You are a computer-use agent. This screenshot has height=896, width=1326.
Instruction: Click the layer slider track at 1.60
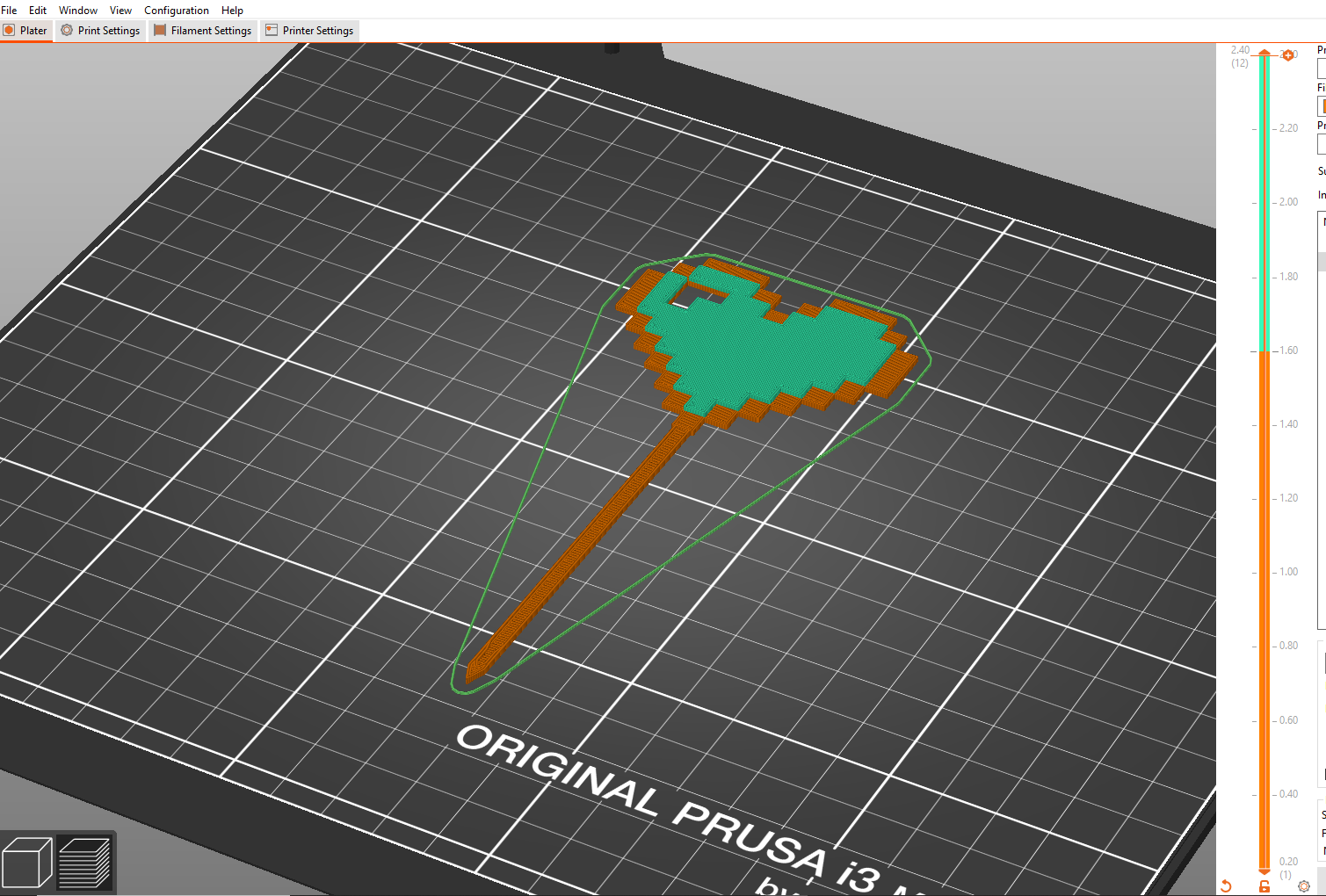[x=1264, y=350]
